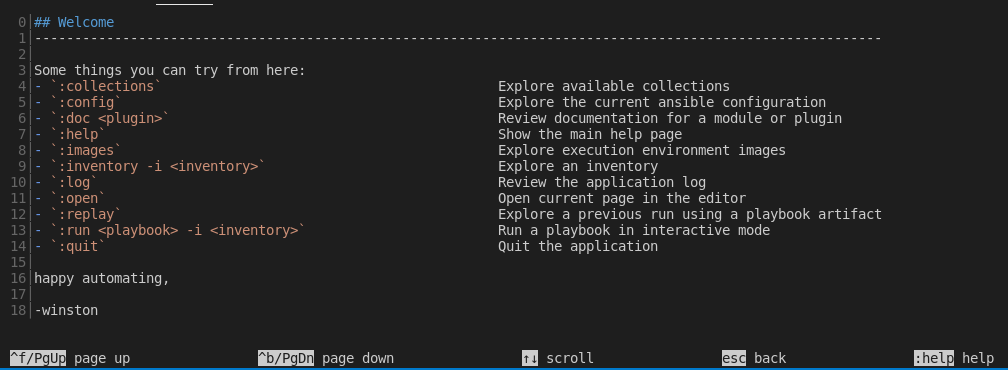1008x370 pixels.
Task: Click 'Review documentation for a module or plugin'
Action: (670, 118)
